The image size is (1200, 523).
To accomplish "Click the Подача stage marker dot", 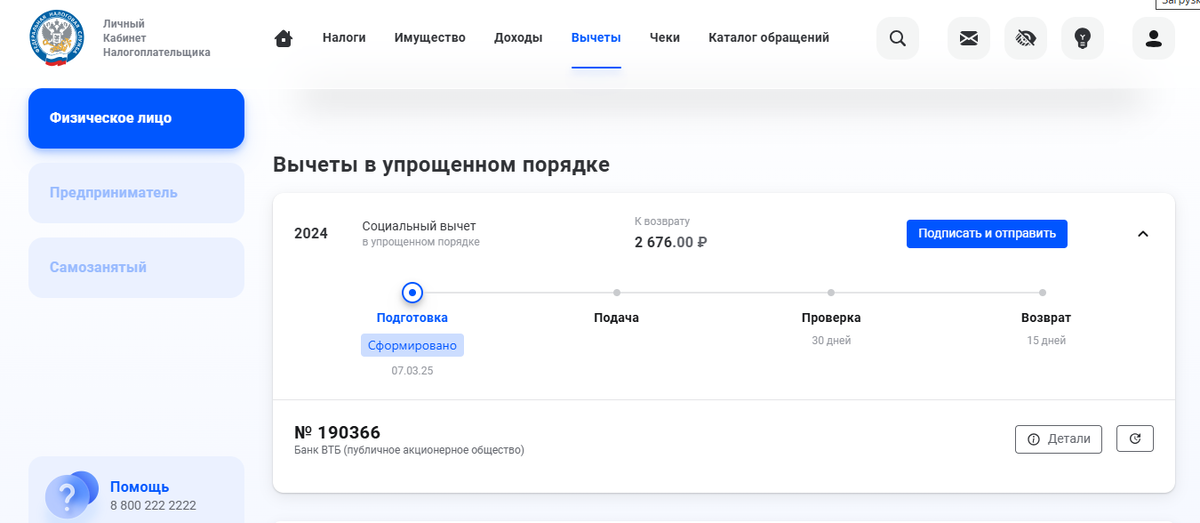I will point(617,293).
